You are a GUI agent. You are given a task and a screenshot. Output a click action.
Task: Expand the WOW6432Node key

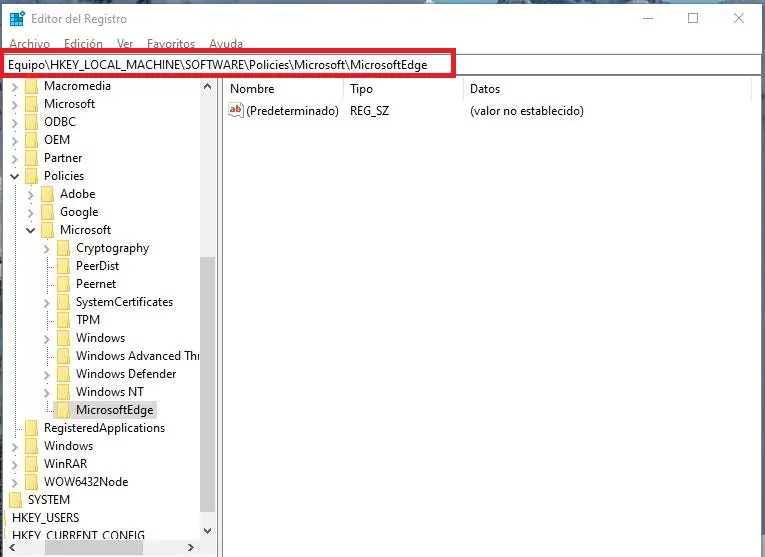15,483
